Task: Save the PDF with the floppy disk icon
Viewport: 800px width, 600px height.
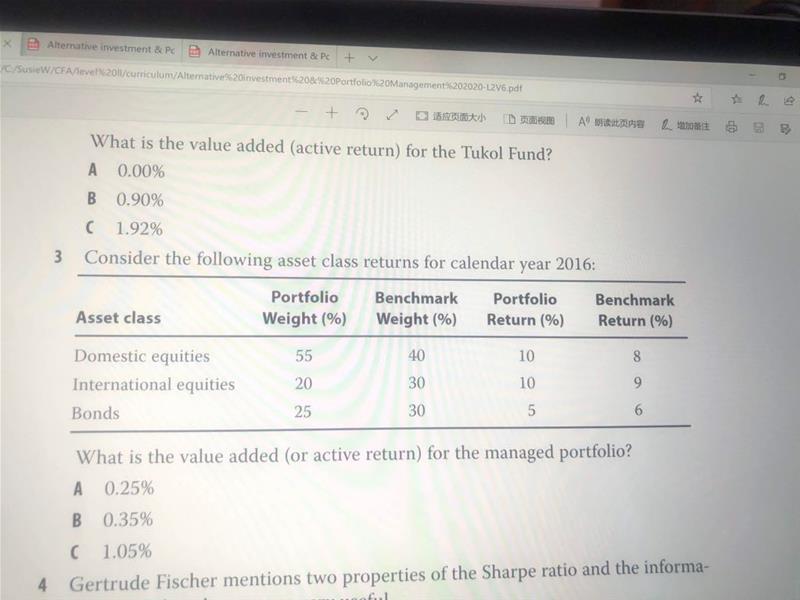Action: click(759, 128)
